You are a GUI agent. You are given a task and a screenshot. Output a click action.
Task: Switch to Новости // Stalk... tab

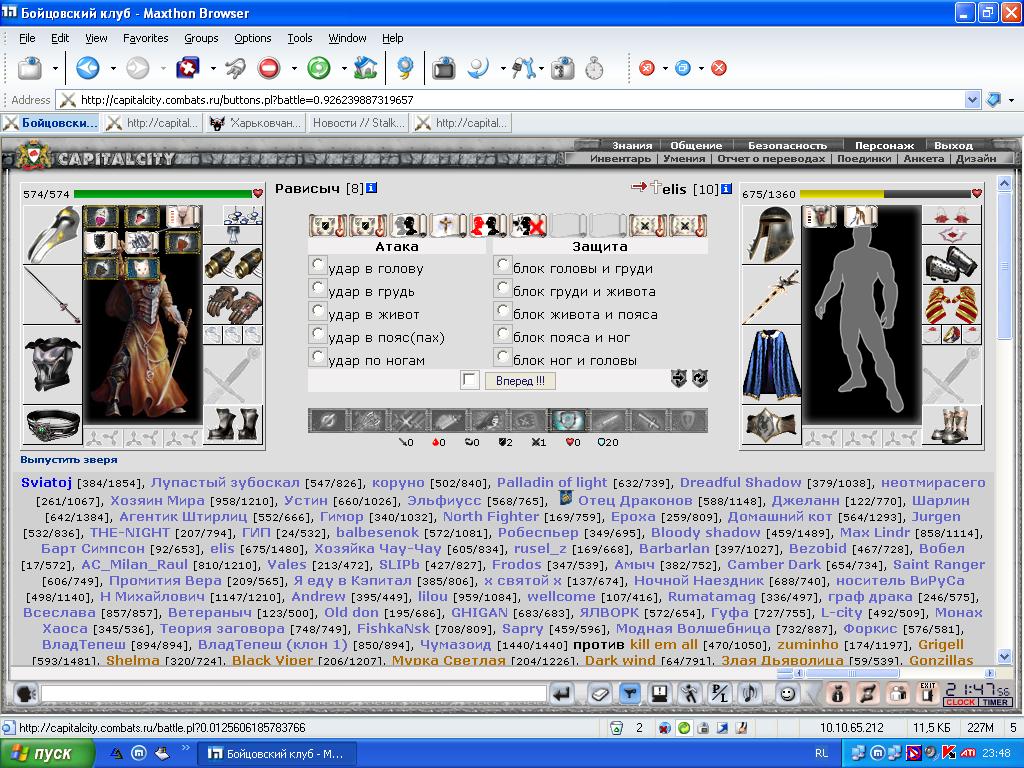tap(358, 123)
